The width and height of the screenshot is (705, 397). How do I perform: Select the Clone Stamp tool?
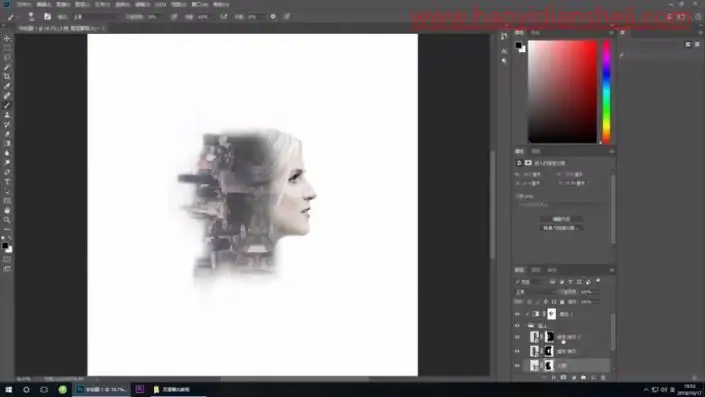point(7,115)
